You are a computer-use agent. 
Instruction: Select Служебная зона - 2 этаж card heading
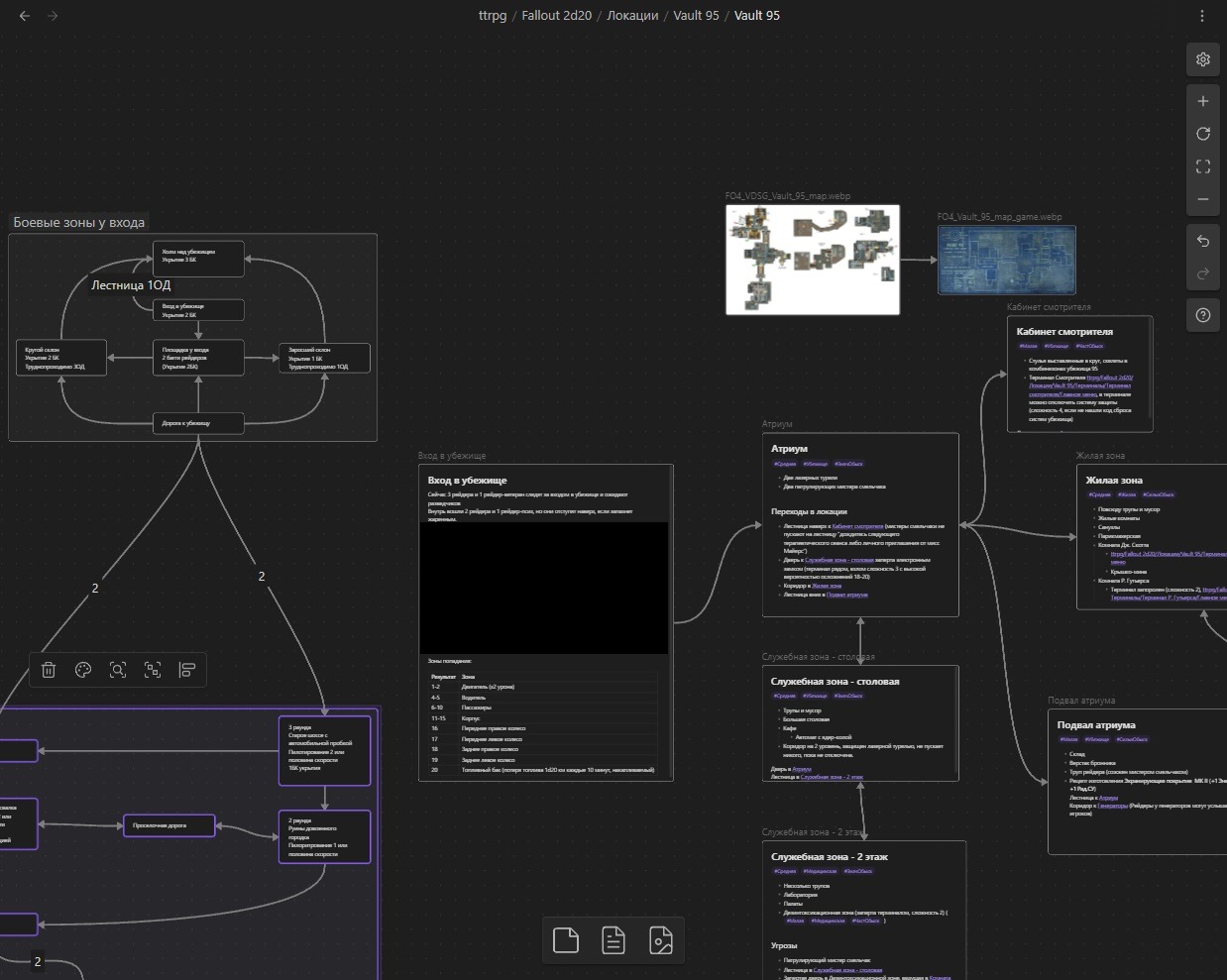click(830, 857)
